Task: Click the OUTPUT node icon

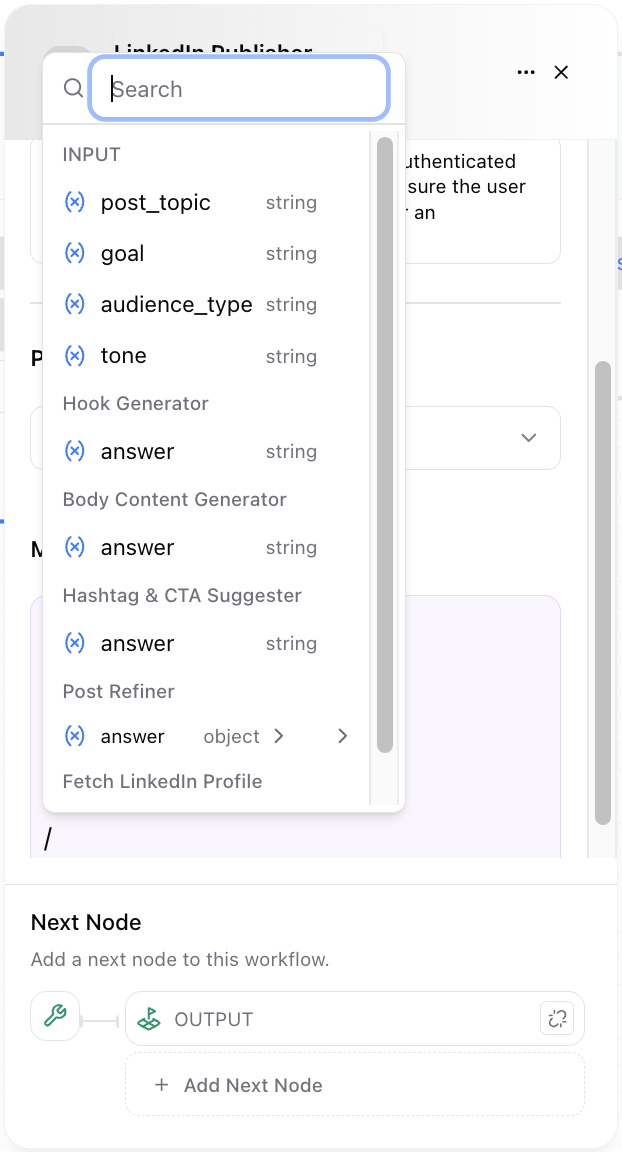Action: pos(149,1018)
